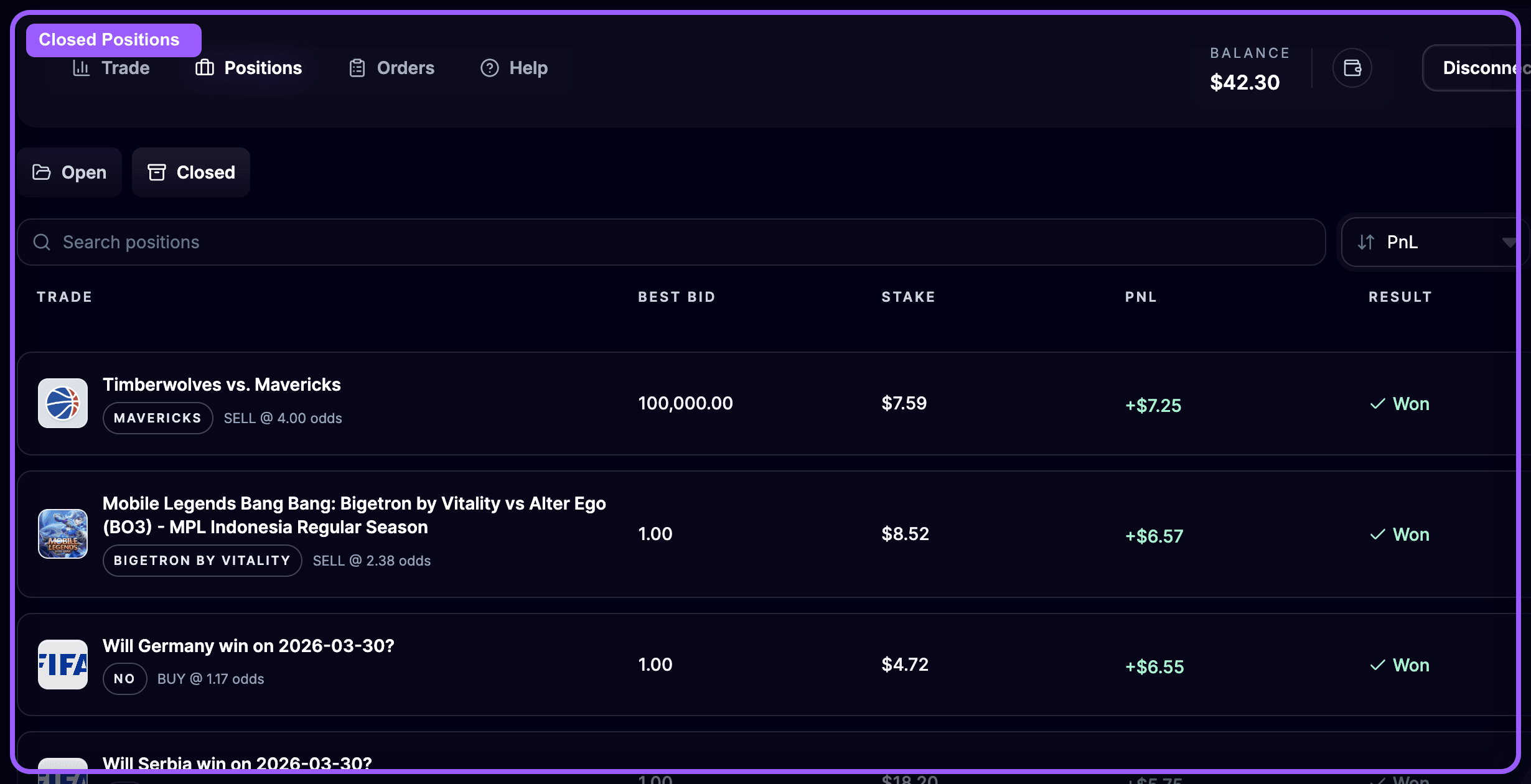The width and height of the screenshot is (1531, 784).
Task: Click the MAVERICKS outcome badge
Action: (157, 418)
